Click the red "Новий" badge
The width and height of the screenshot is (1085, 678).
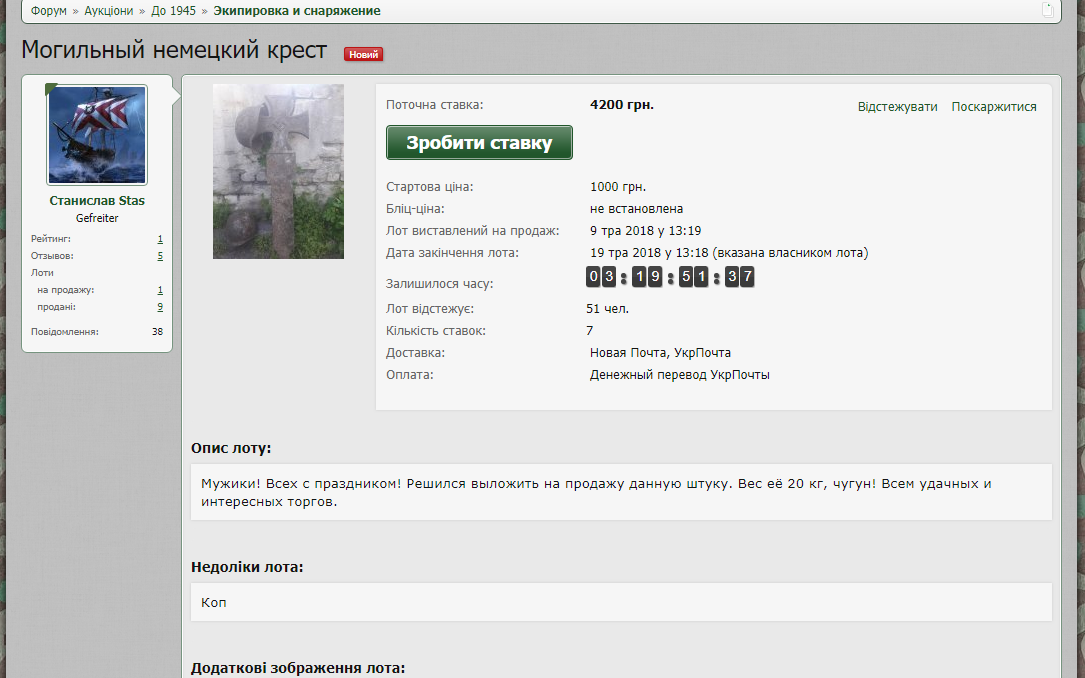coord(363,54)
